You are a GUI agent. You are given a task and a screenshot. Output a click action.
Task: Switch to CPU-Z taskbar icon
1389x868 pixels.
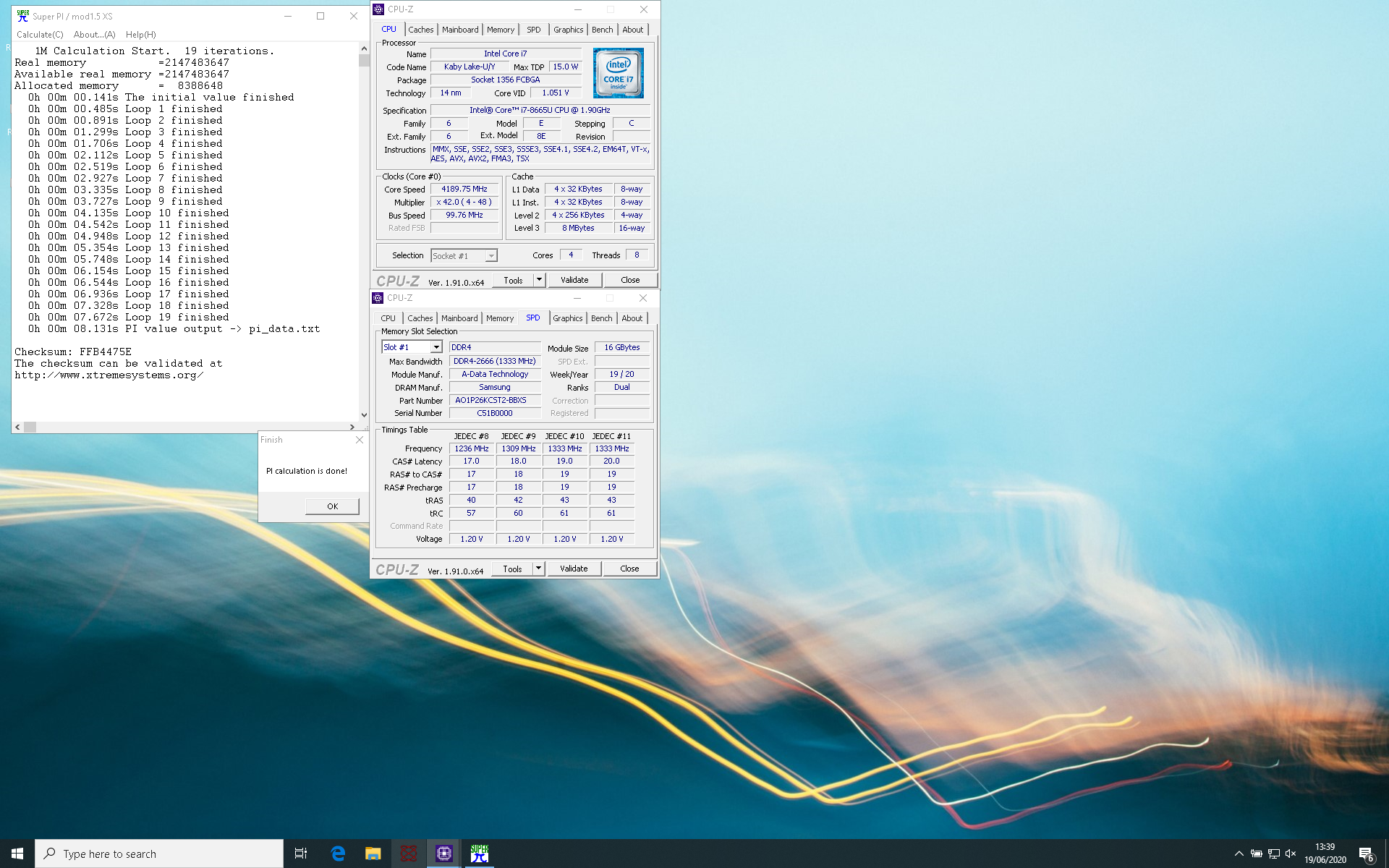(443, 854)
